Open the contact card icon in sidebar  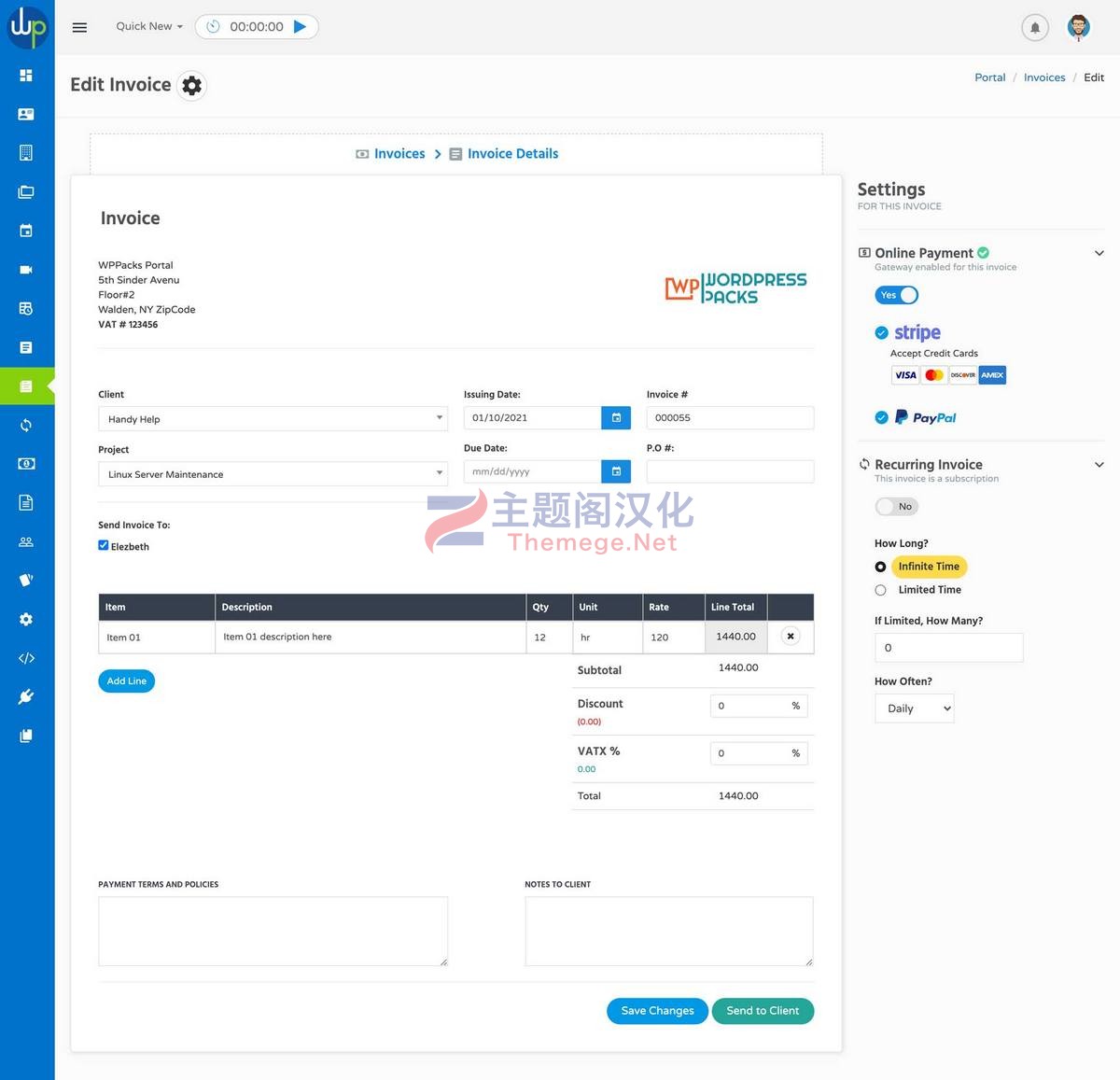click(26, 114)
